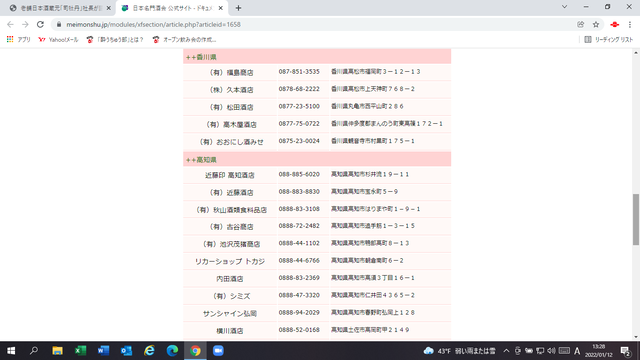Open the Apps bookmark shortcut
Screen dimensions: 640x360
pyautogui.click(x=18, y=40)
